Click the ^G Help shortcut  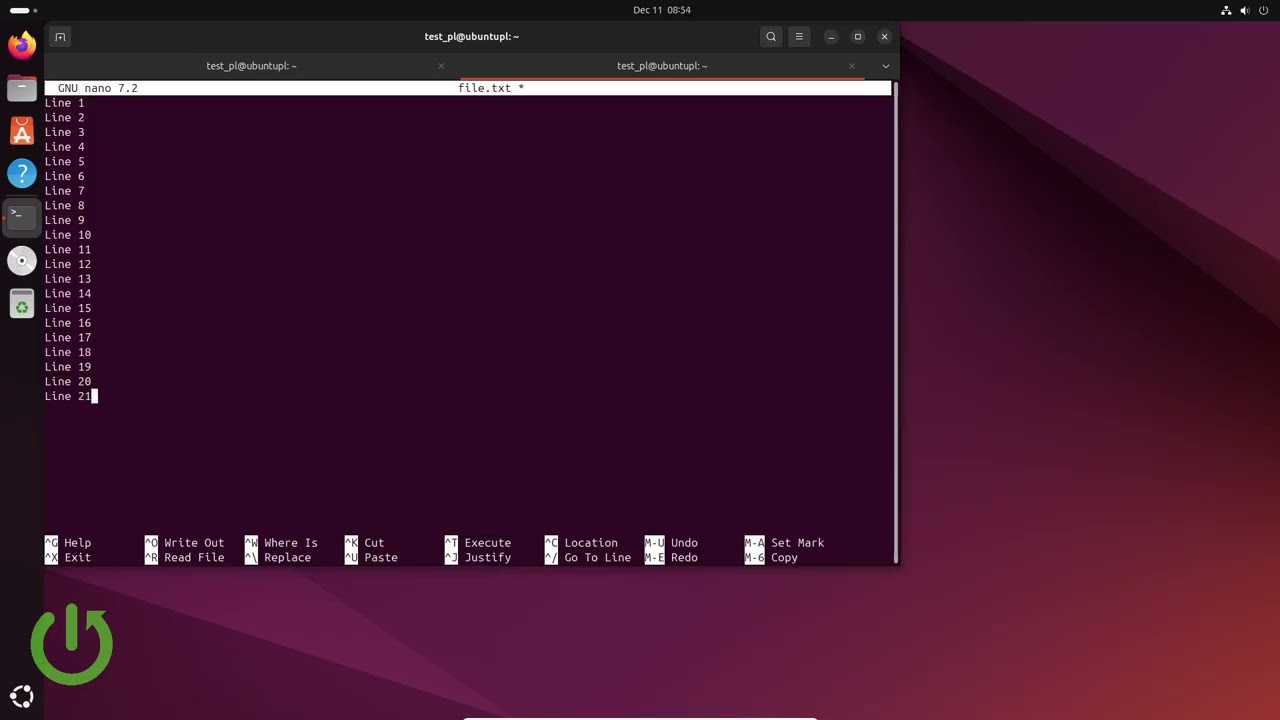pos(68,543)
